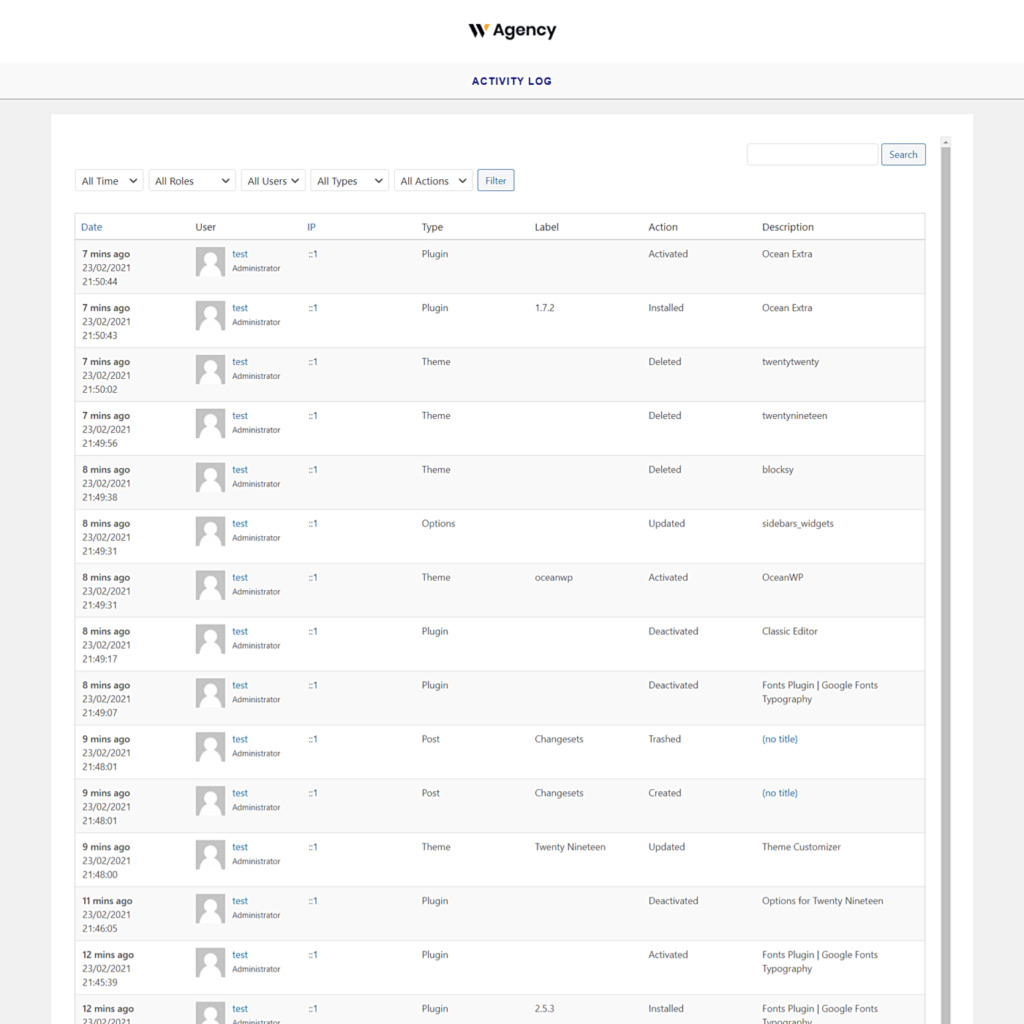Image resolution: width=1024 pixels, height=1024 pixels.
Task: Click the avatar beside the OceanWP activated row
Action: tap(209, 585)
